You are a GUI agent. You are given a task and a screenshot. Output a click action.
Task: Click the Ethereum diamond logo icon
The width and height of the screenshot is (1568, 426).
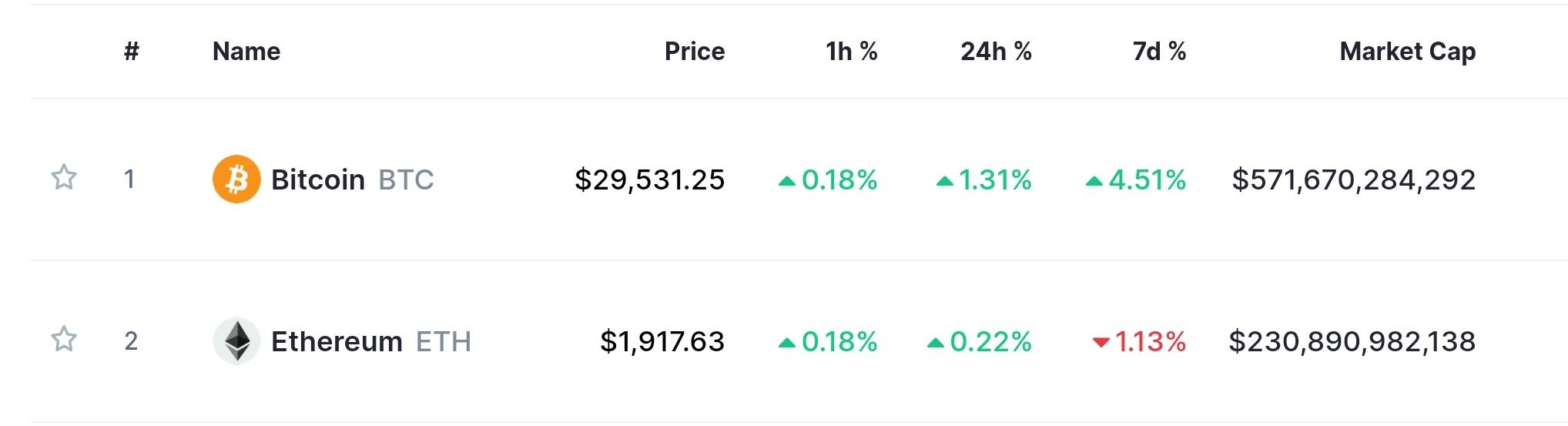236,340
